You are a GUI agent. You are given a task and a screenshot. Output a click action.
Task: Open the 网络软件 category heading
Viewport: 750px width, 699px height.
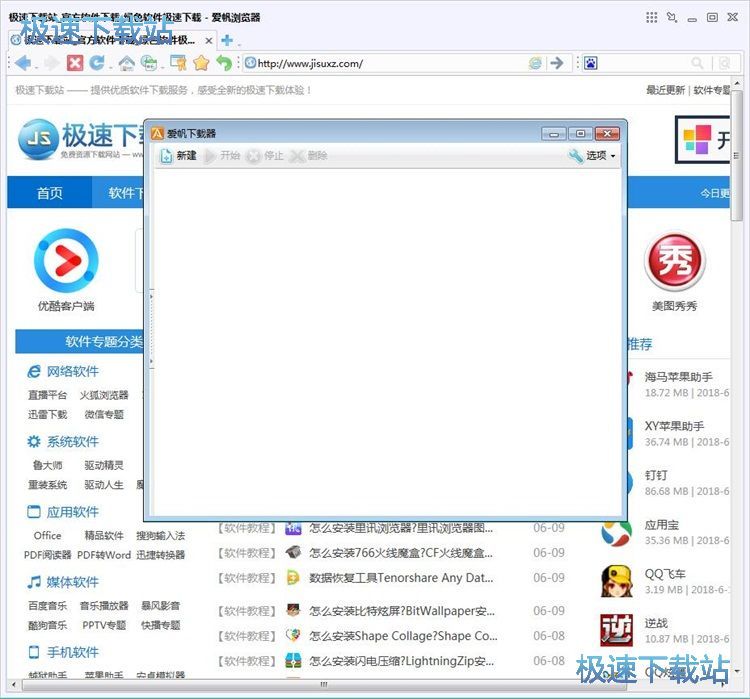(63, 371)
